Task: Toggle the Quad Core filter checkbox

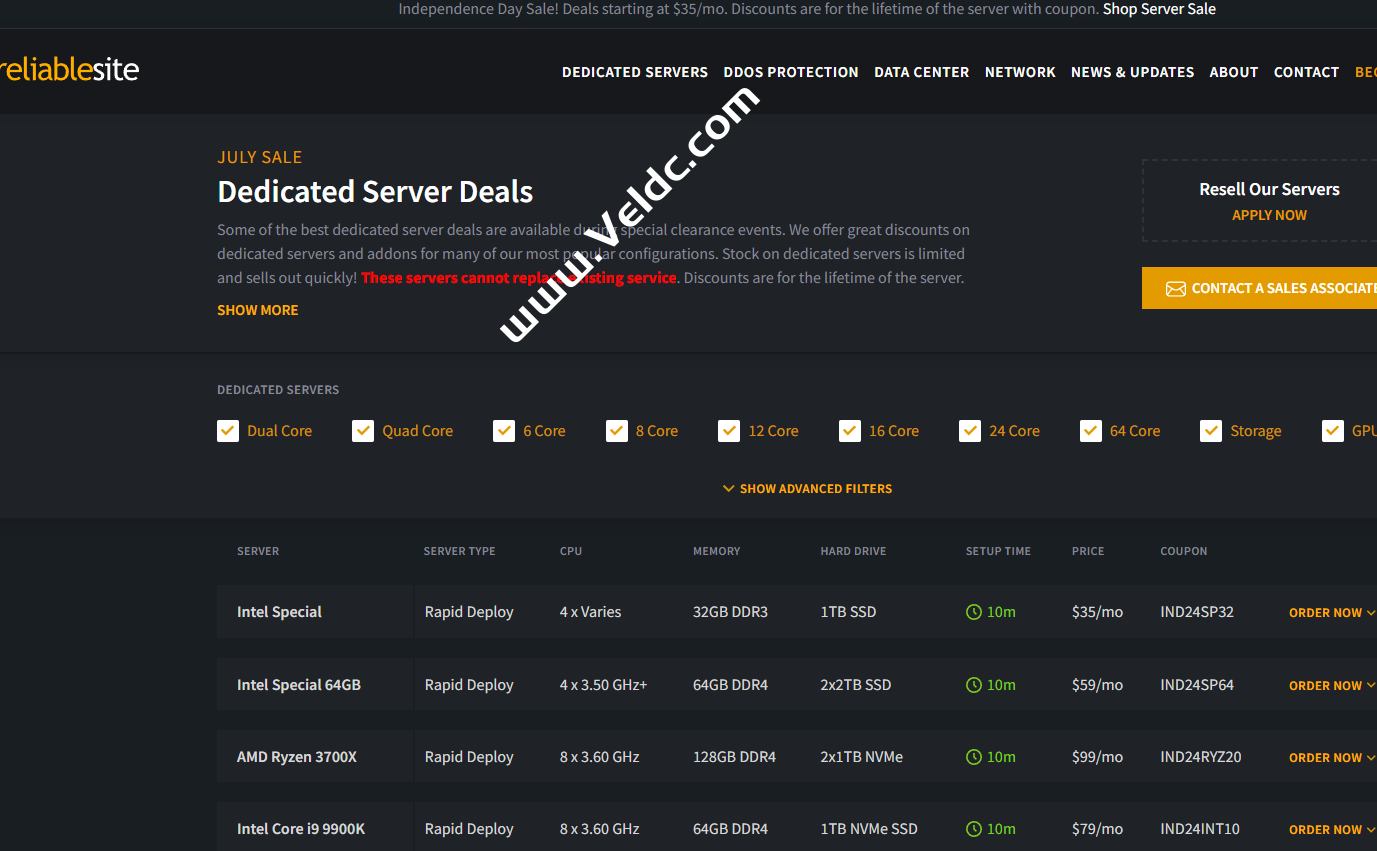Action: [363, 431]
